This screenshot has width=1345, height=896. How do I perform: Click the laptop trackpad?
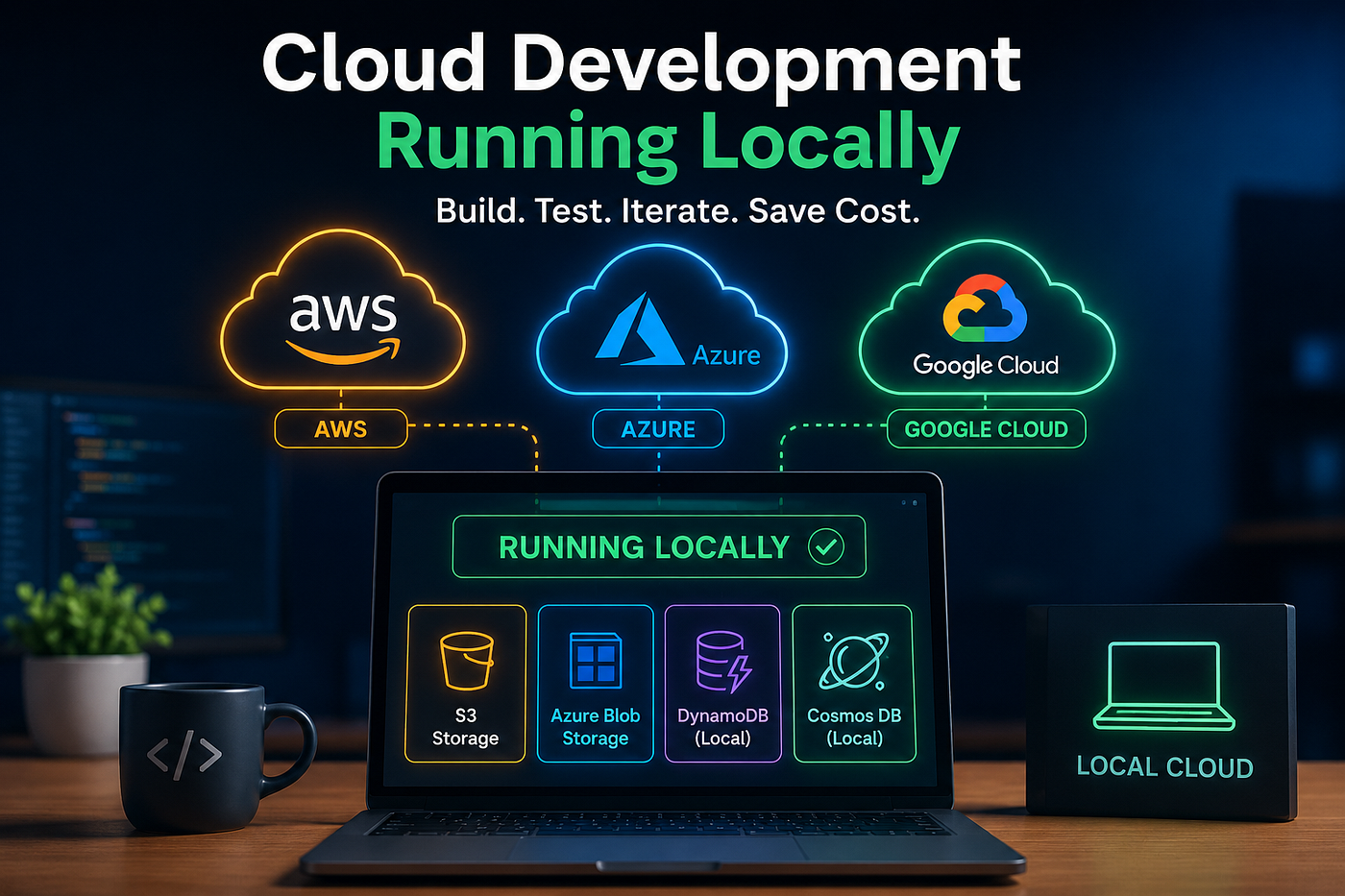[x=658, y=850]
